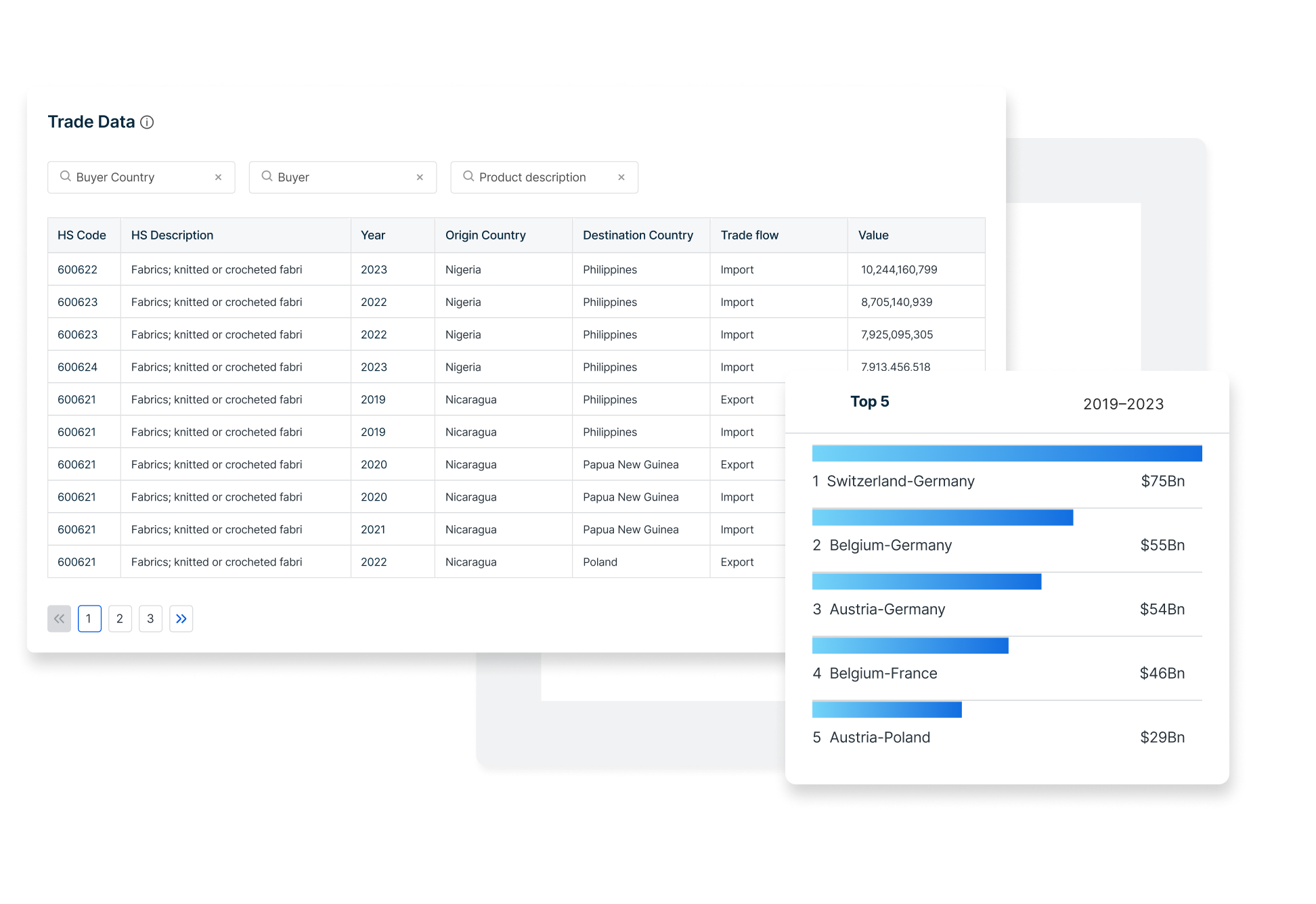Click the previous pages double chevron

tap(60, 618)
